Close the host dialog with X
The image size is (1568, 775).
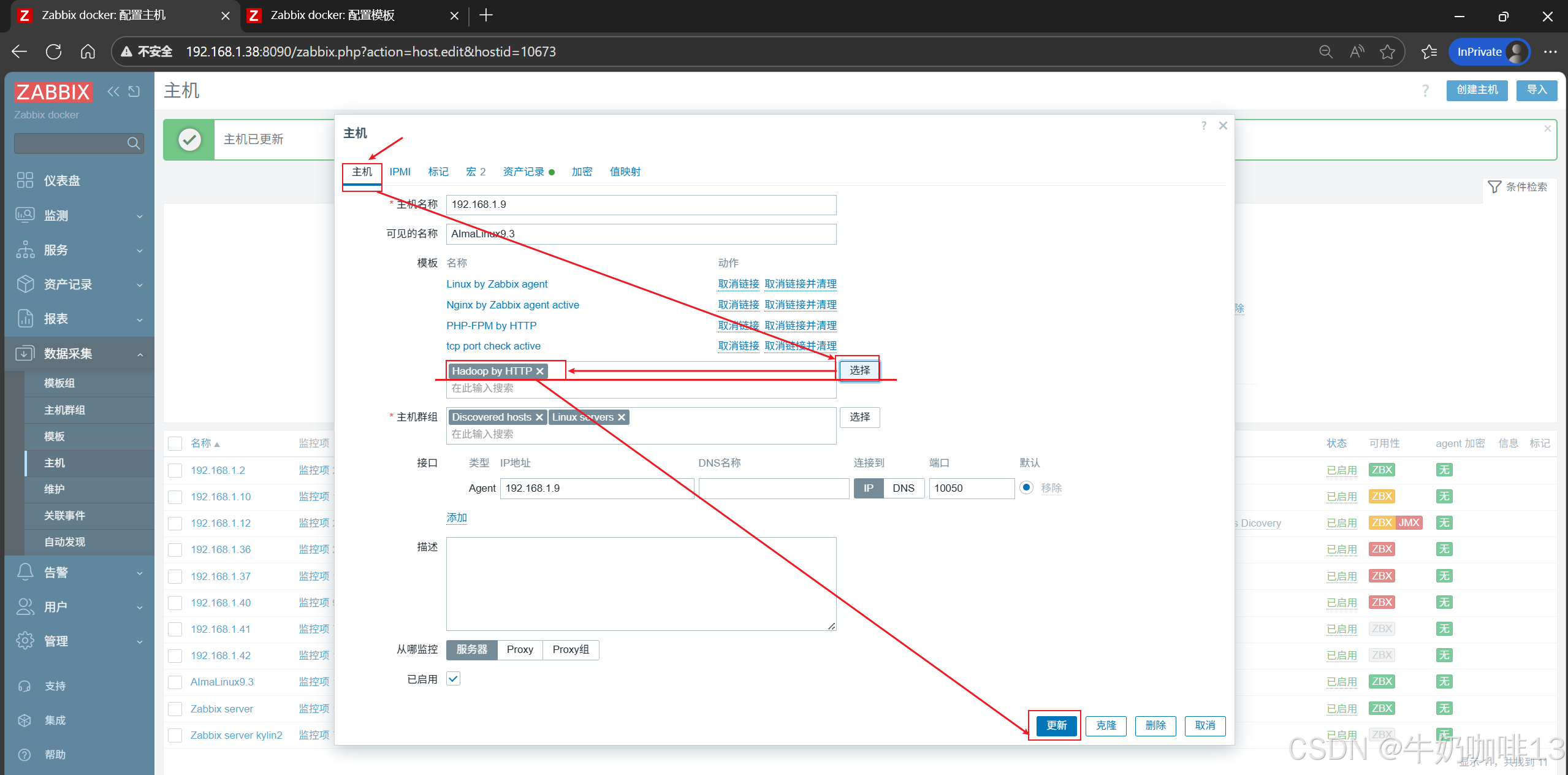(1223, 126)
